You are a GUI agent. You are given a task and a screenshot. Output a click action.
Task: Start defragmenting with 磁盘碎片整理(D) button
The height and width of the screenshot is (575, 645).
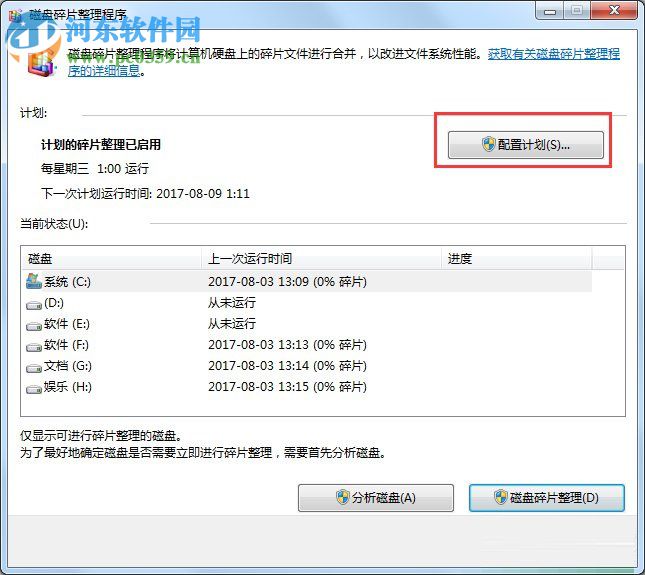coord(547,498)
